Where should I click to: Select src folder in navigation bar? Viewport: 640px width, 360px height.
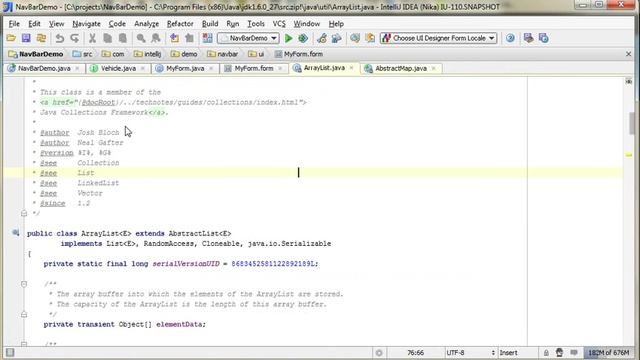click(82, 54)
